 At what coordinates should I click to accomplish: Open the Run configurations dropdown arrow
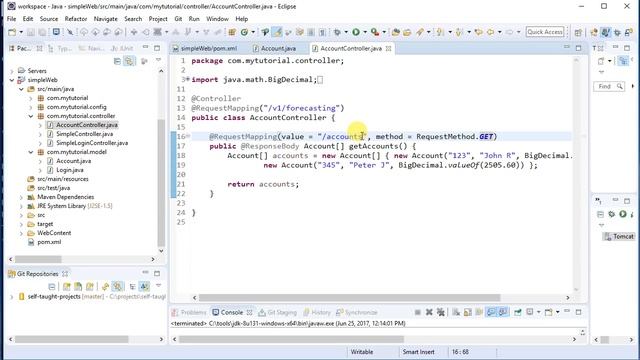(x=365, y=32)
